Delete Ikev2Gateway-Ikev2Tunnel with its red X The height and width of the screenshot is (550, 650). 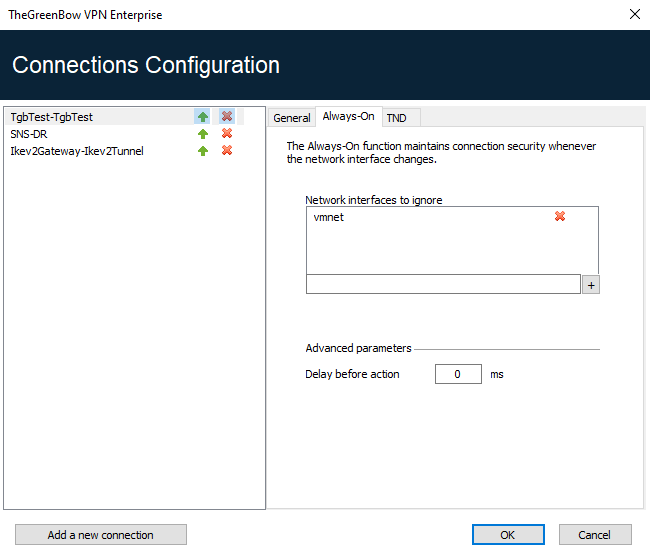tap(227, 150)
